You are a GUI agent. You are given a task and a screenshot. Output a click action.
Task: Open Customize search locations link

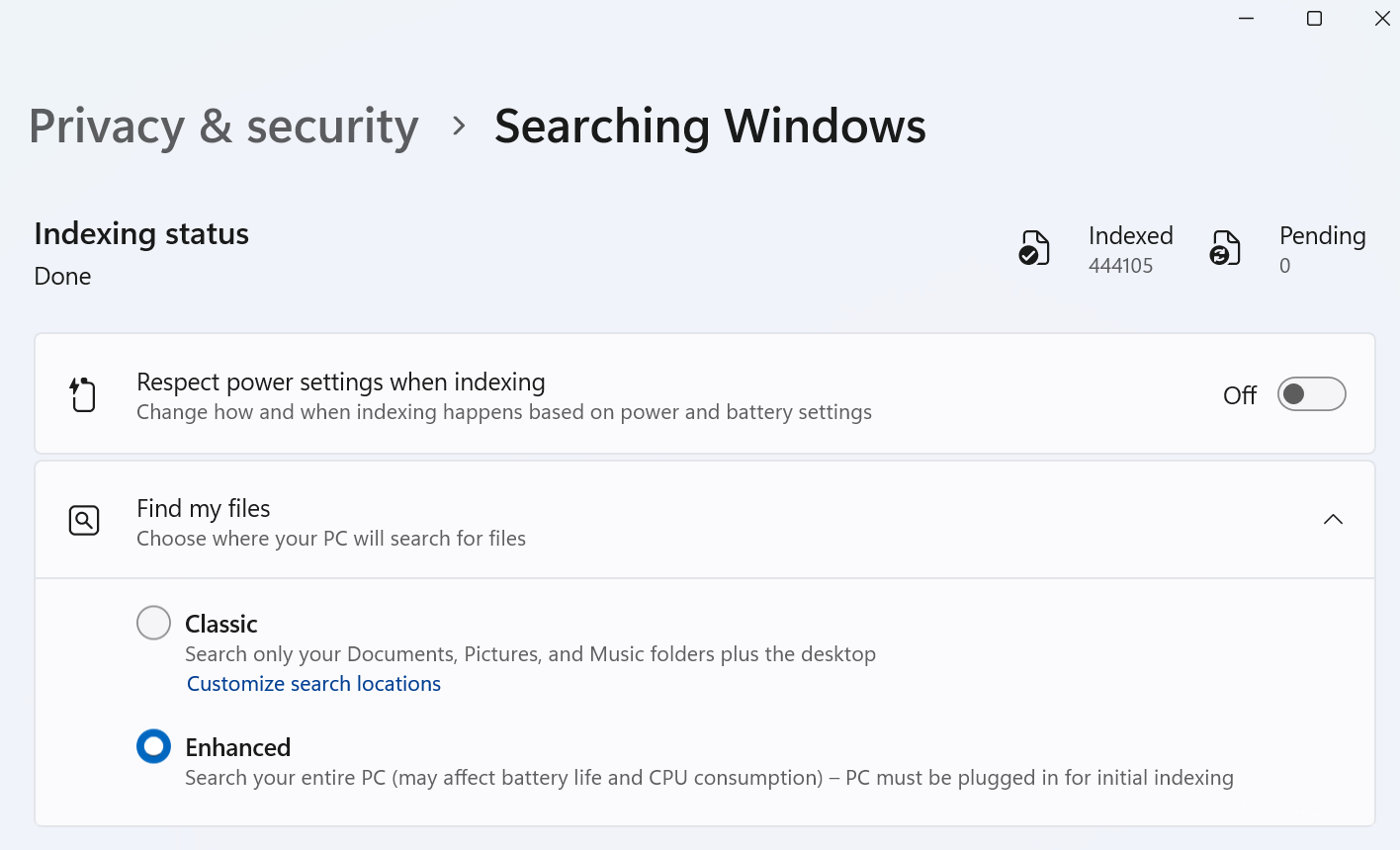coord(313,684)
